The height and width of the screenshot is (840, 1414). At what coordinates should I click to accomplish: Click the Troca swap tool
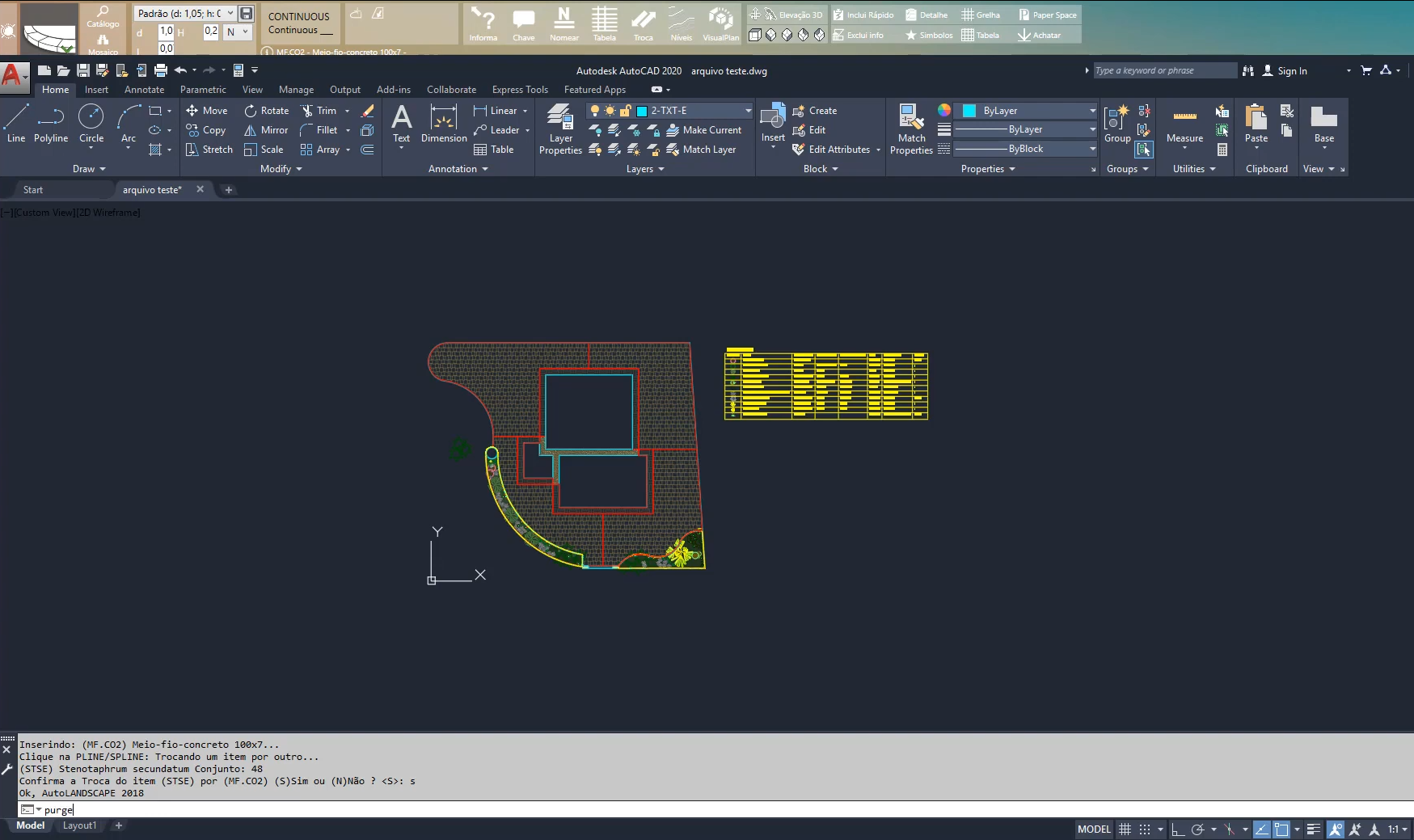pyautogui.click(x=644, y=24)
